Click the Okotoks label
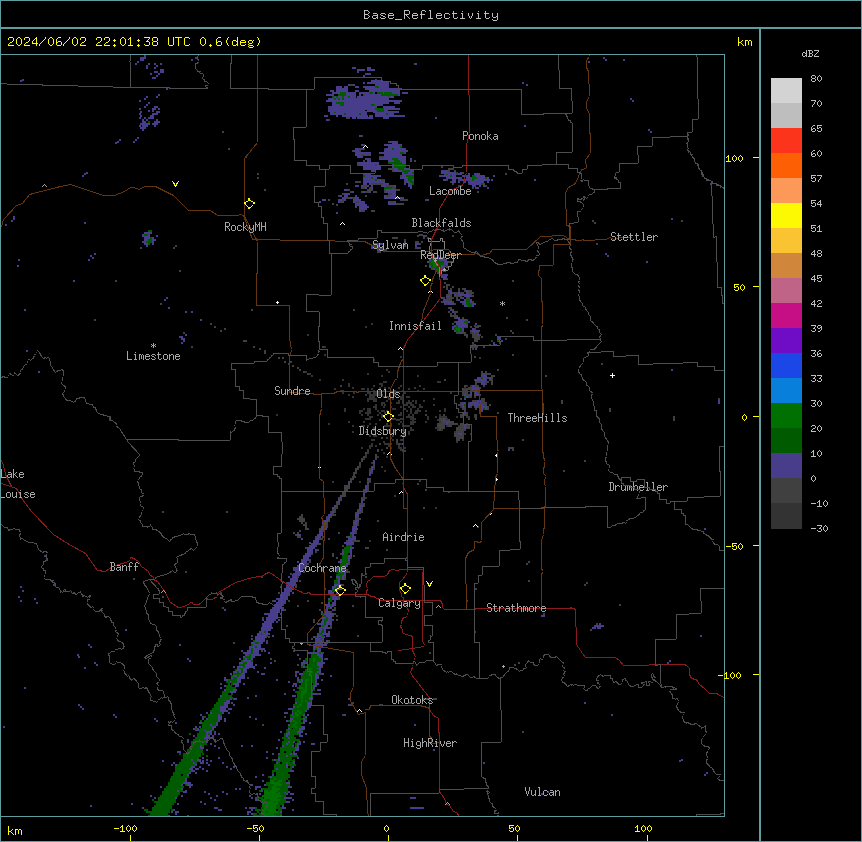 412,700
